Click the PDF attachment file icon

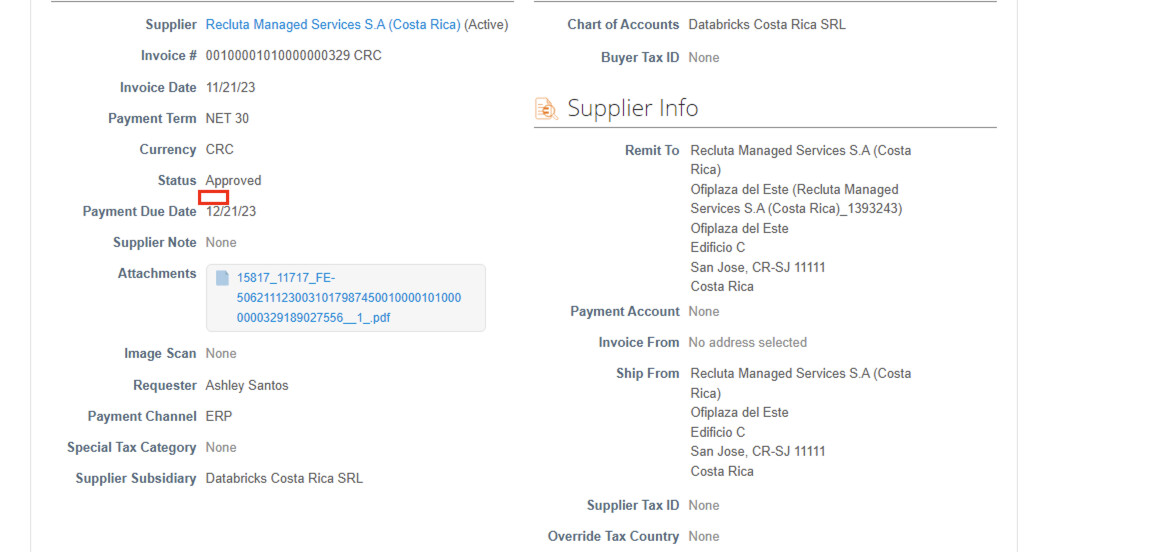click(x=222, y=279)
